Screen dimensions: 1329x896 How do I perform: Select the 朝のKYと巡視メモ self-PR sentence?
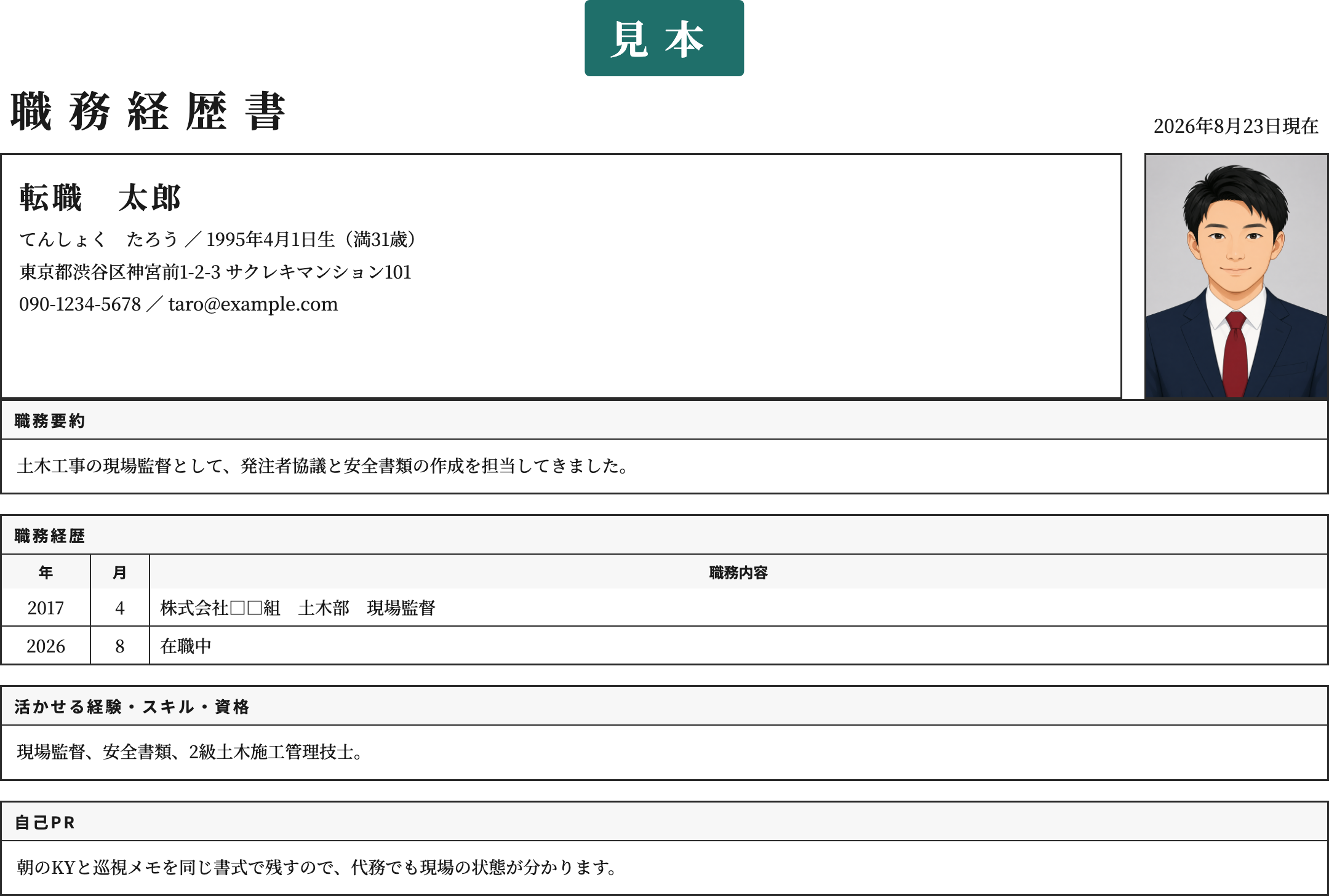point(317,868)
